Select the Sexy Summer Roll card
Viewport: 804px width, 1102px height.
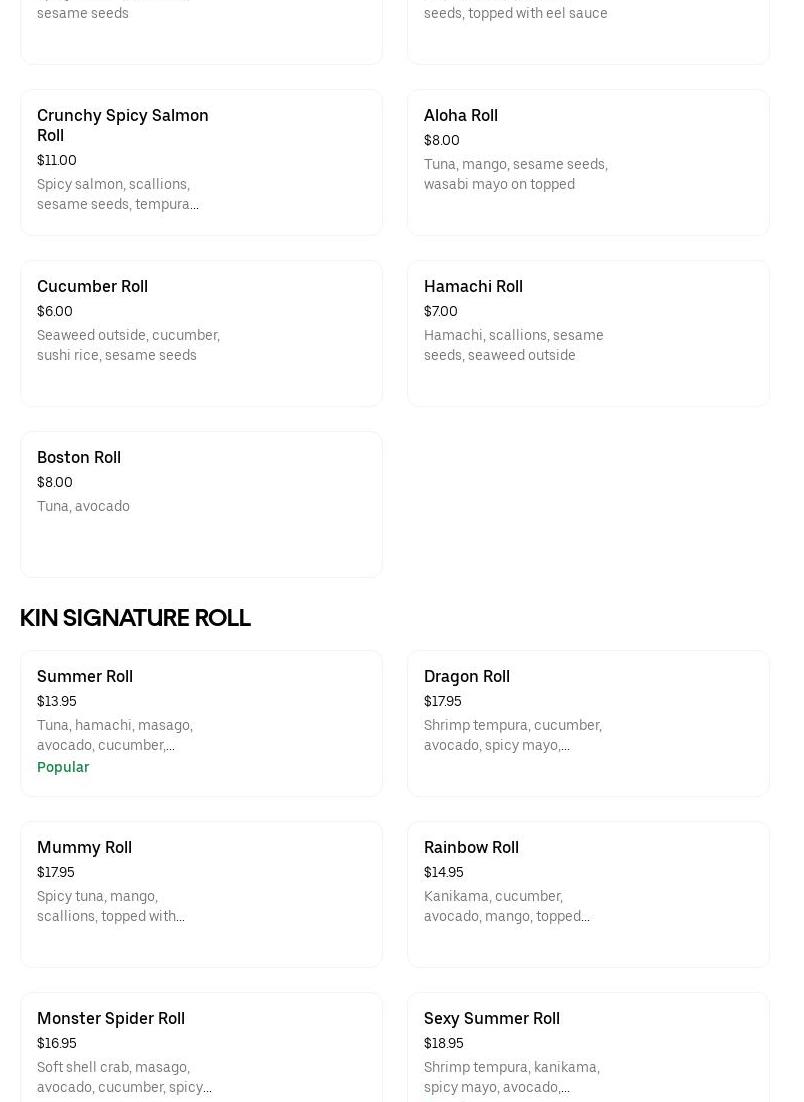[588, 1045]
